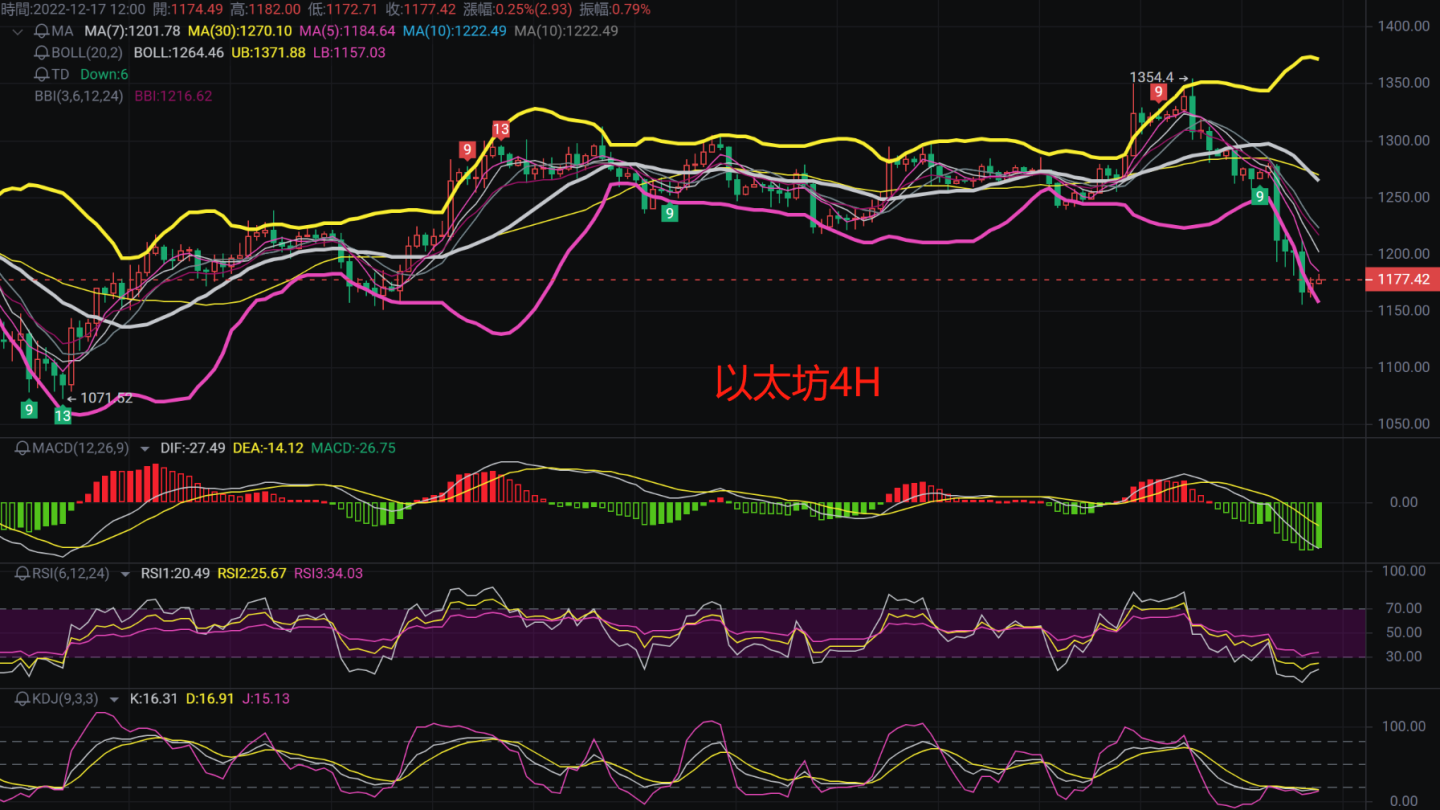
Task: Select the red 13 TD badge above the candles
Action: [501, 128]
